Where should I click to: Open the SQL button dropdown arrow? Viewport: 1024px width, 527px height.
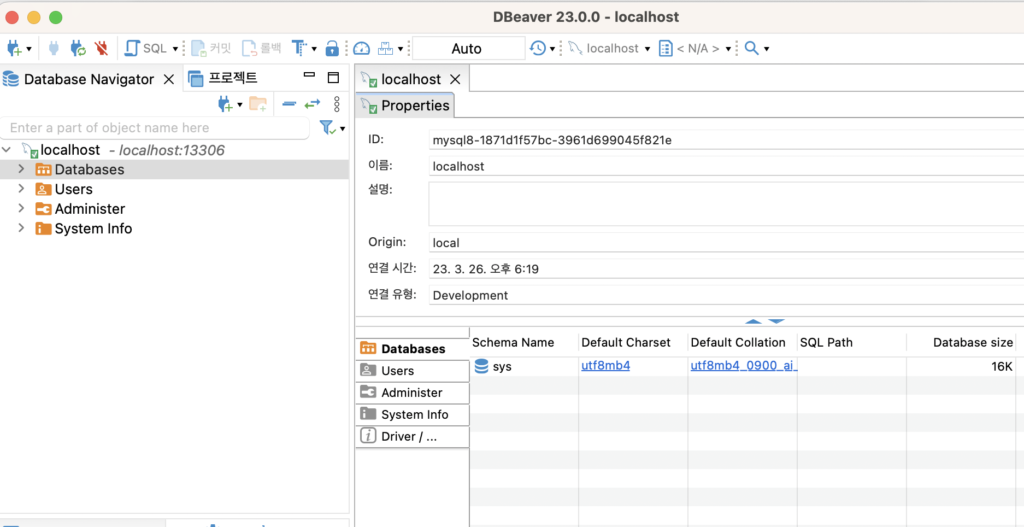(175, 49)
